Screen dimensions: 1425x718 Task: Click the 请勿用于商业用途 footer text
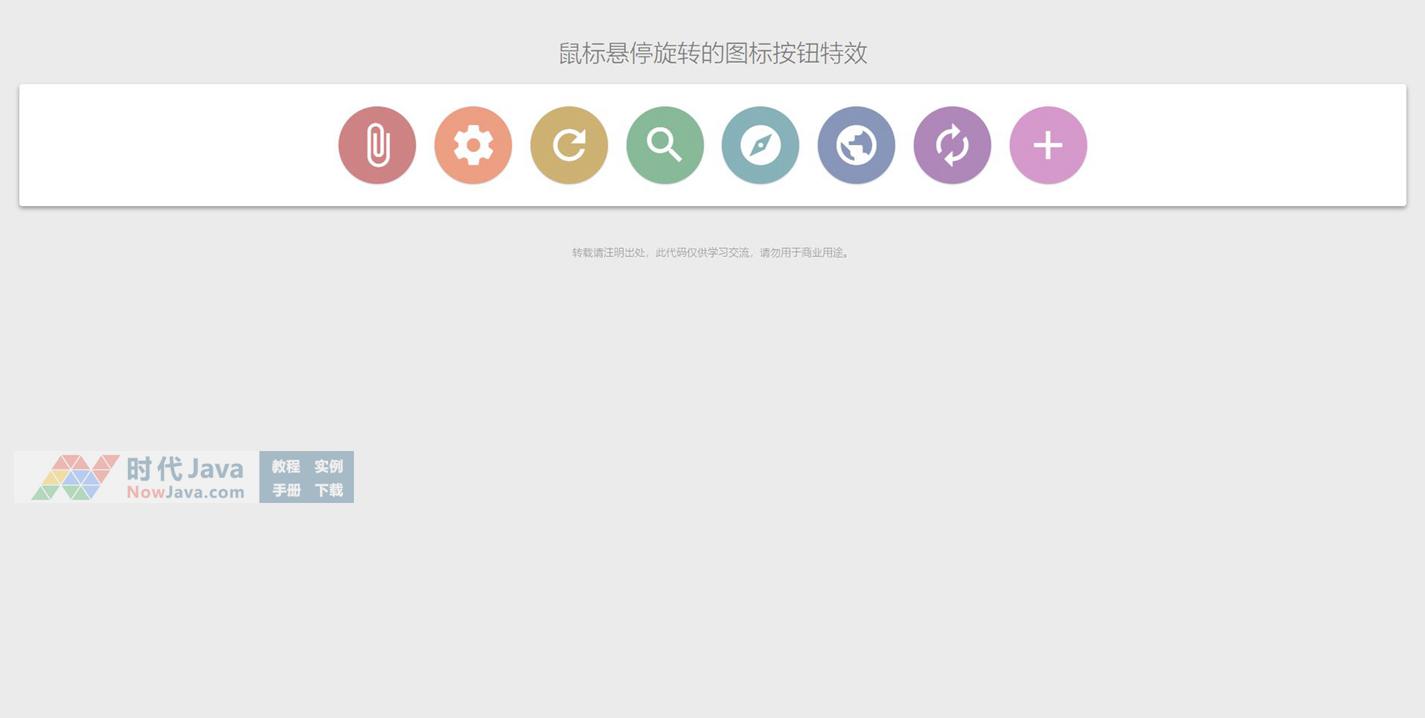point(803,253)
